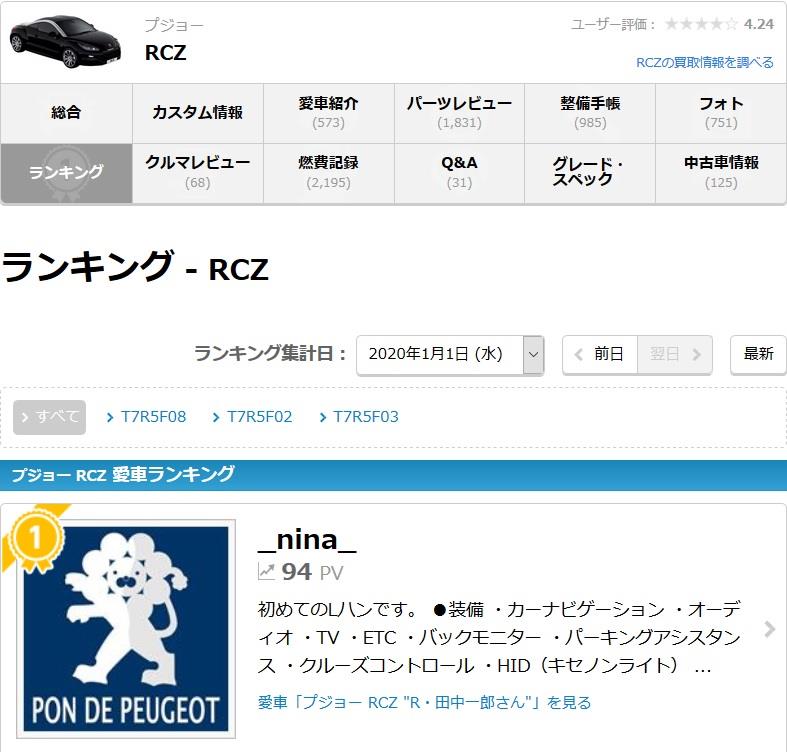Open the Q&A tab

[459, 173]
